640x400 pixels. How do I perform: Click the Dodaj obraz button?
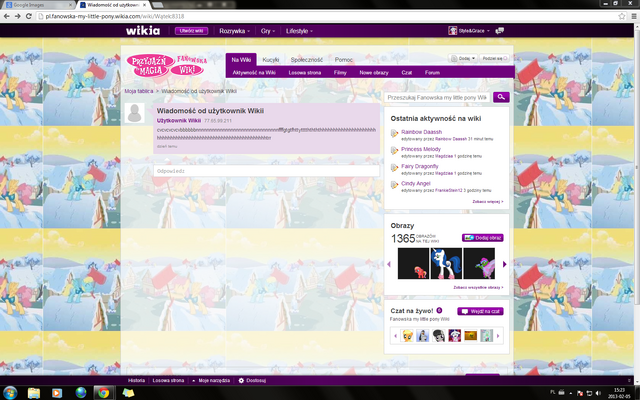pyautogui.click(x=482, y=238)
